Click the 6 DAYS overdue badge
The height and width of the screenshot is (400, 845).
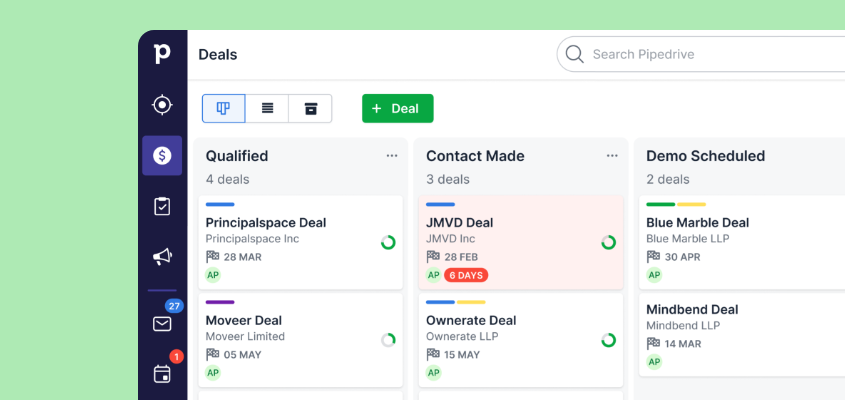[466, 275]
